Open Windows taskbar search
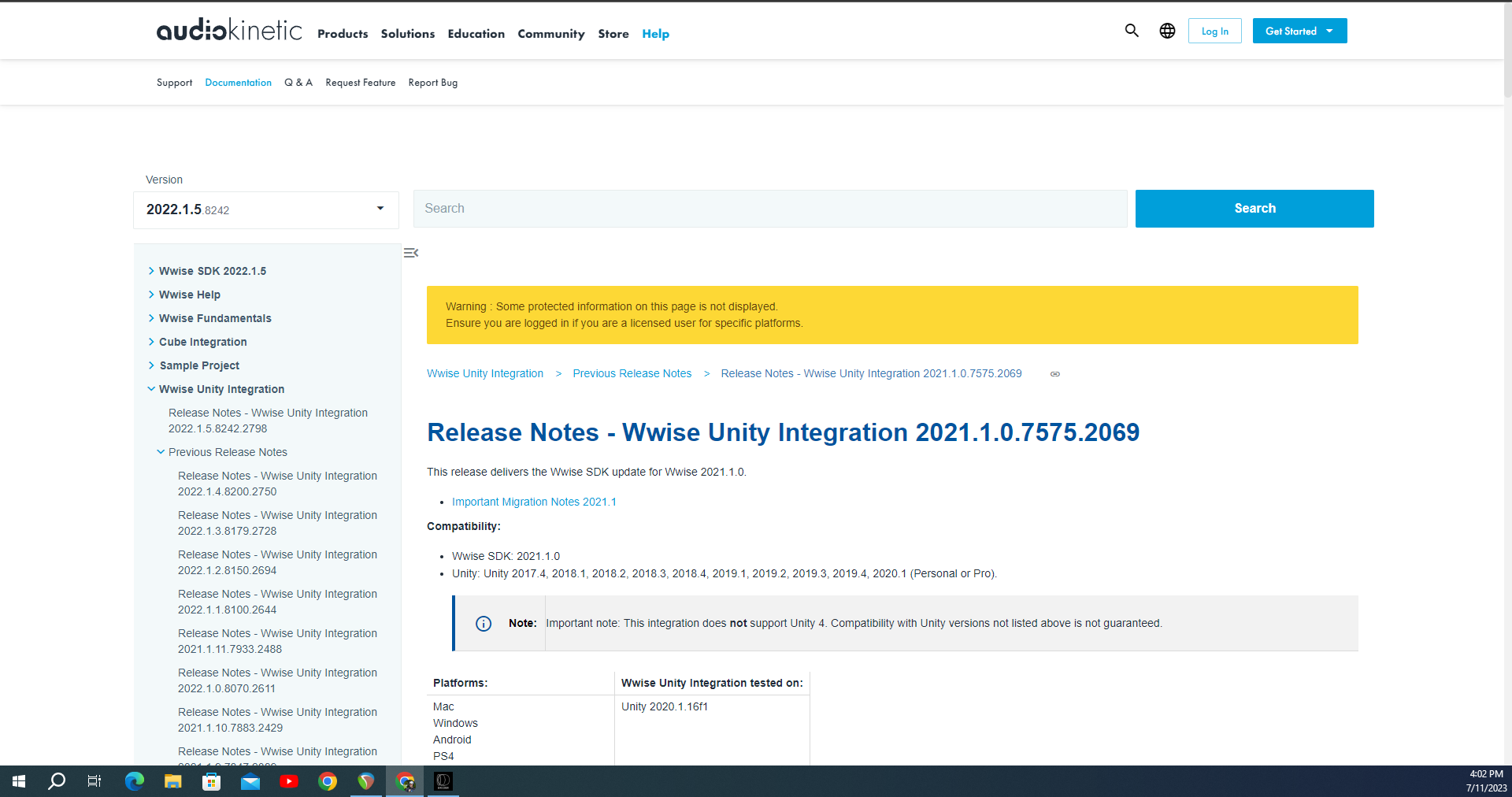This screenshot has width=1512, height=797. coord(57,781)
